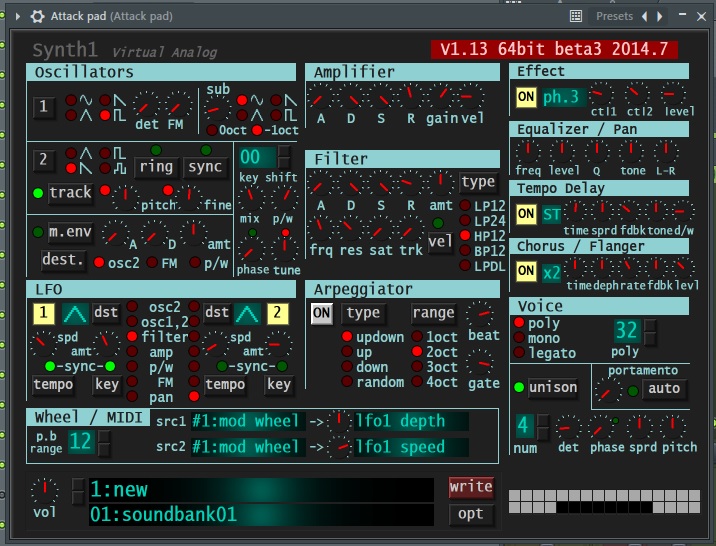Click LFO 2 dst button

point(216,313)
